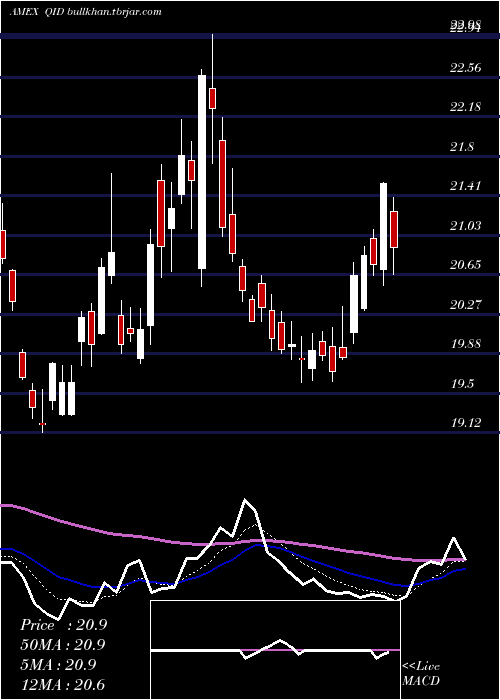500x700 pixels.
Task: Click the last red candlestick on the right
Action: point(394,229)
